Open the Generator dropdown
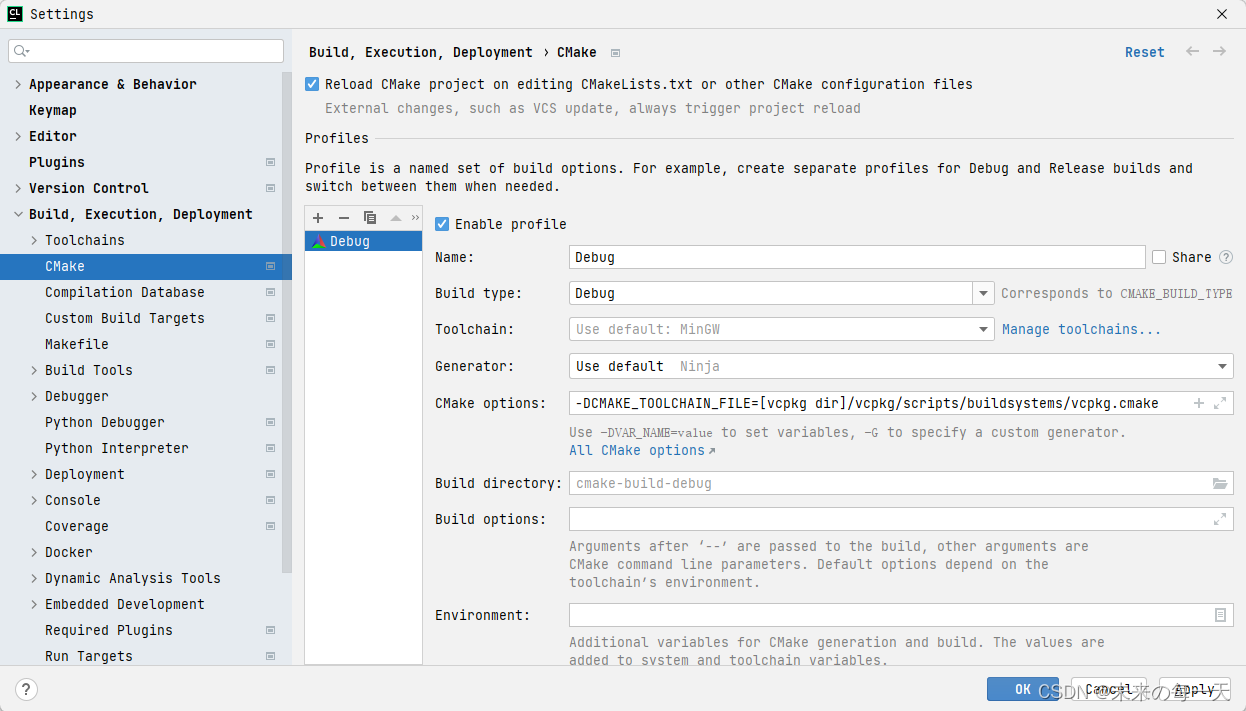The image size is (1246, 711). (x=1223, y=366)
